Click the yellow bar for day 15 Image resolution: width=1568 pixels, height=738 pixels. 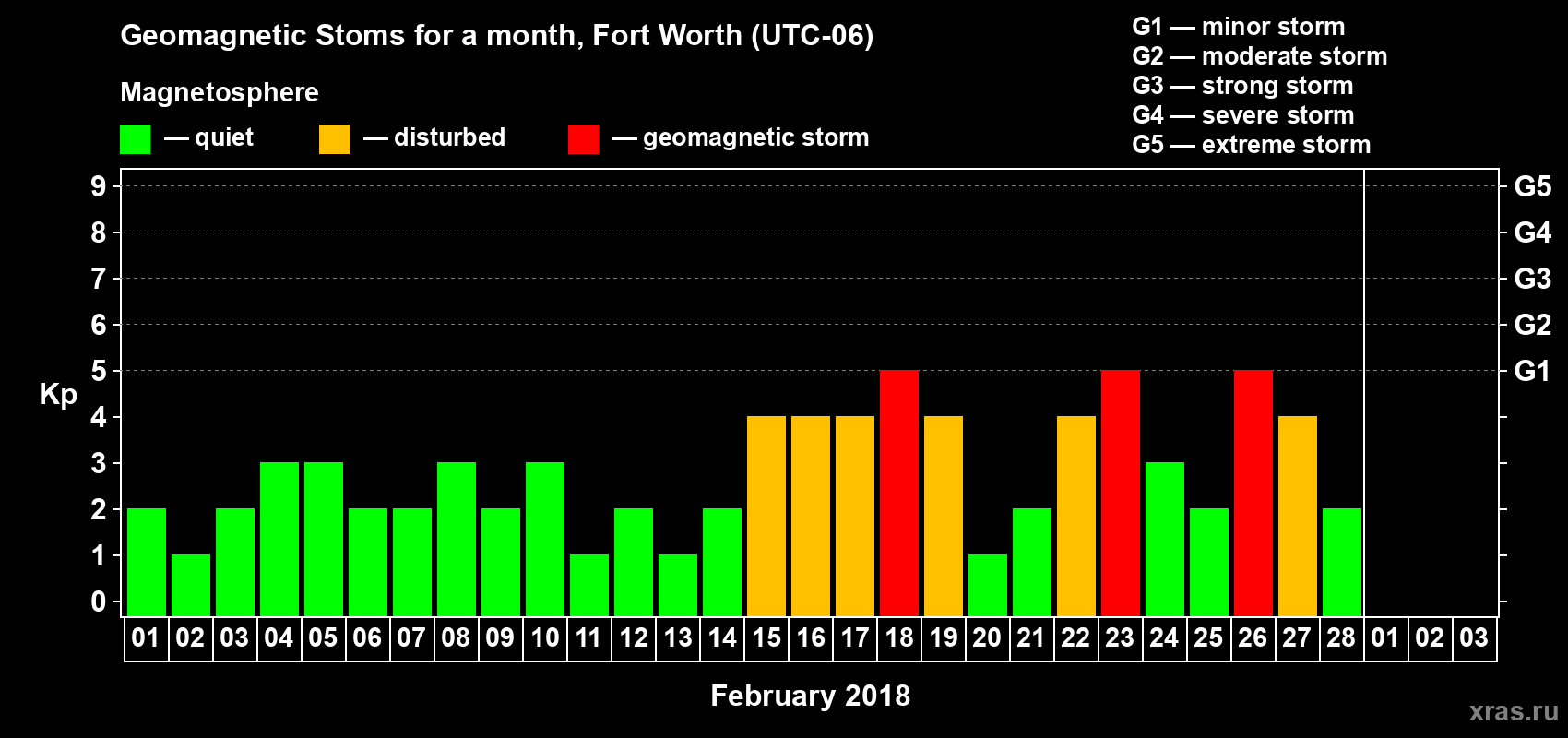[766, 517]
